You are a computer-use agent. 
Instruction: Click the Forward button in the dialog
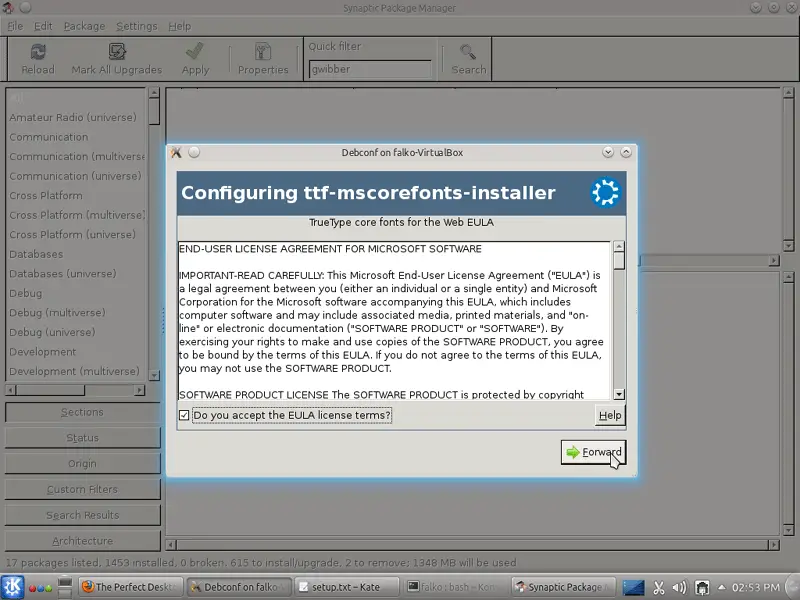pyautogui.click(x=593, y=452)
